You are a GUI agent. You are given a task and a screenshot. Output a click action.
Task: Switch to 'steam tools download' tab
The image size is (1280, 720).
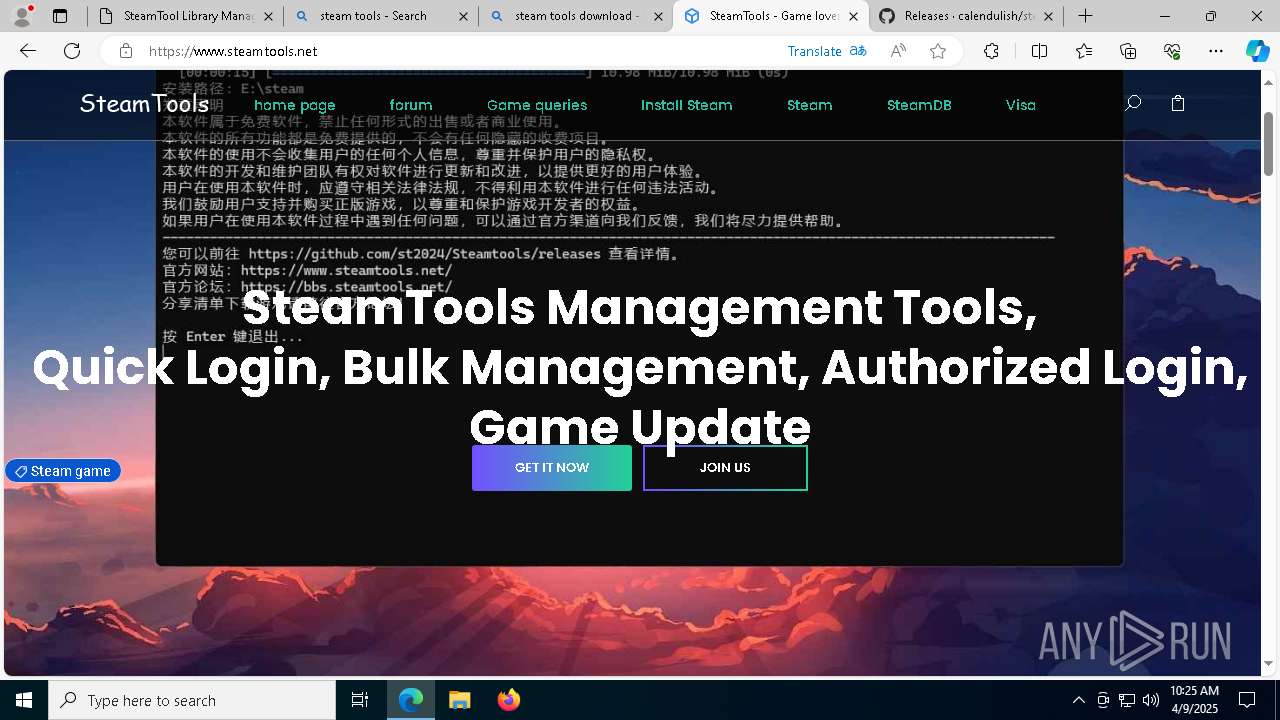(x=575, y=16)
